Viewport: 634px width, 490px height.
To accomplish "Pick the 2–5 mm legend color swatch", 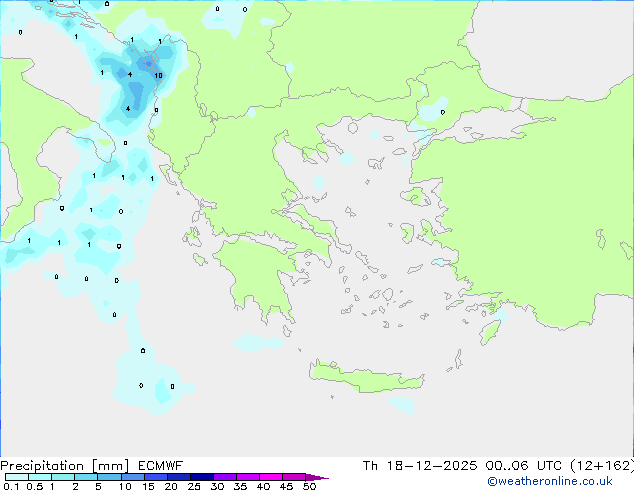I will tap(86, 477).
